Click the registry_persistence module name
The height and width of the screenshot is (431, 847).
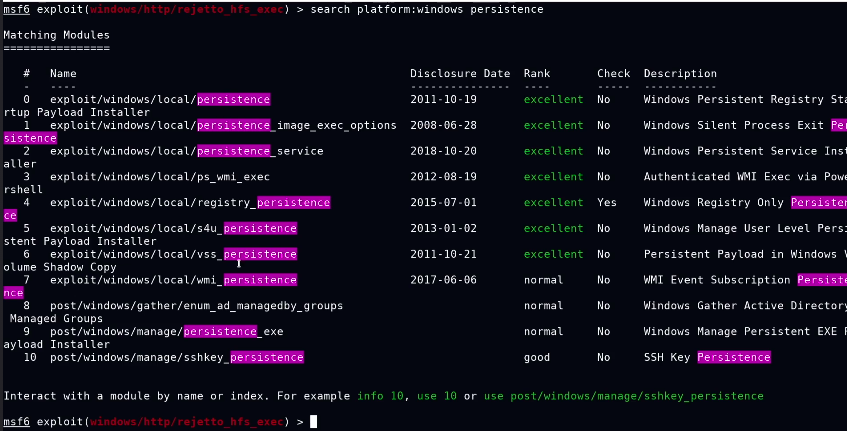tap(190, 202)
